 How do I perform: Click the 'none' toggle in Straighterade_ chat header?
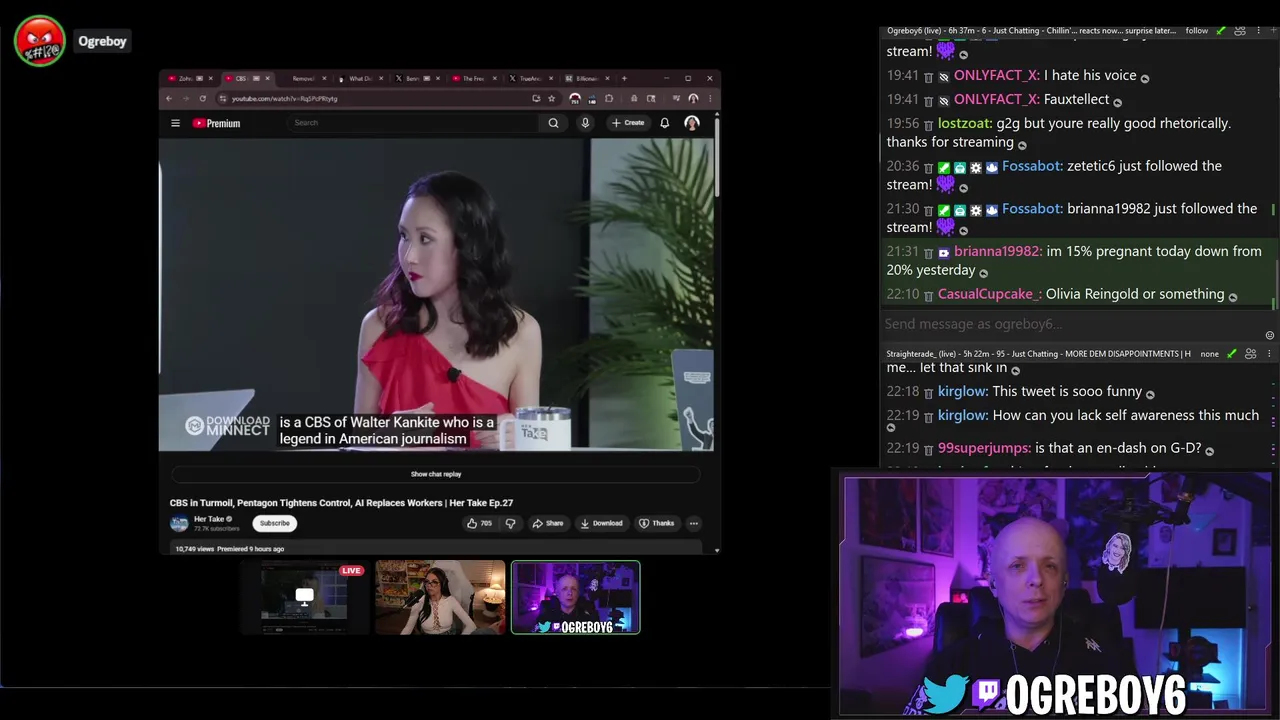coord(1210,354)
